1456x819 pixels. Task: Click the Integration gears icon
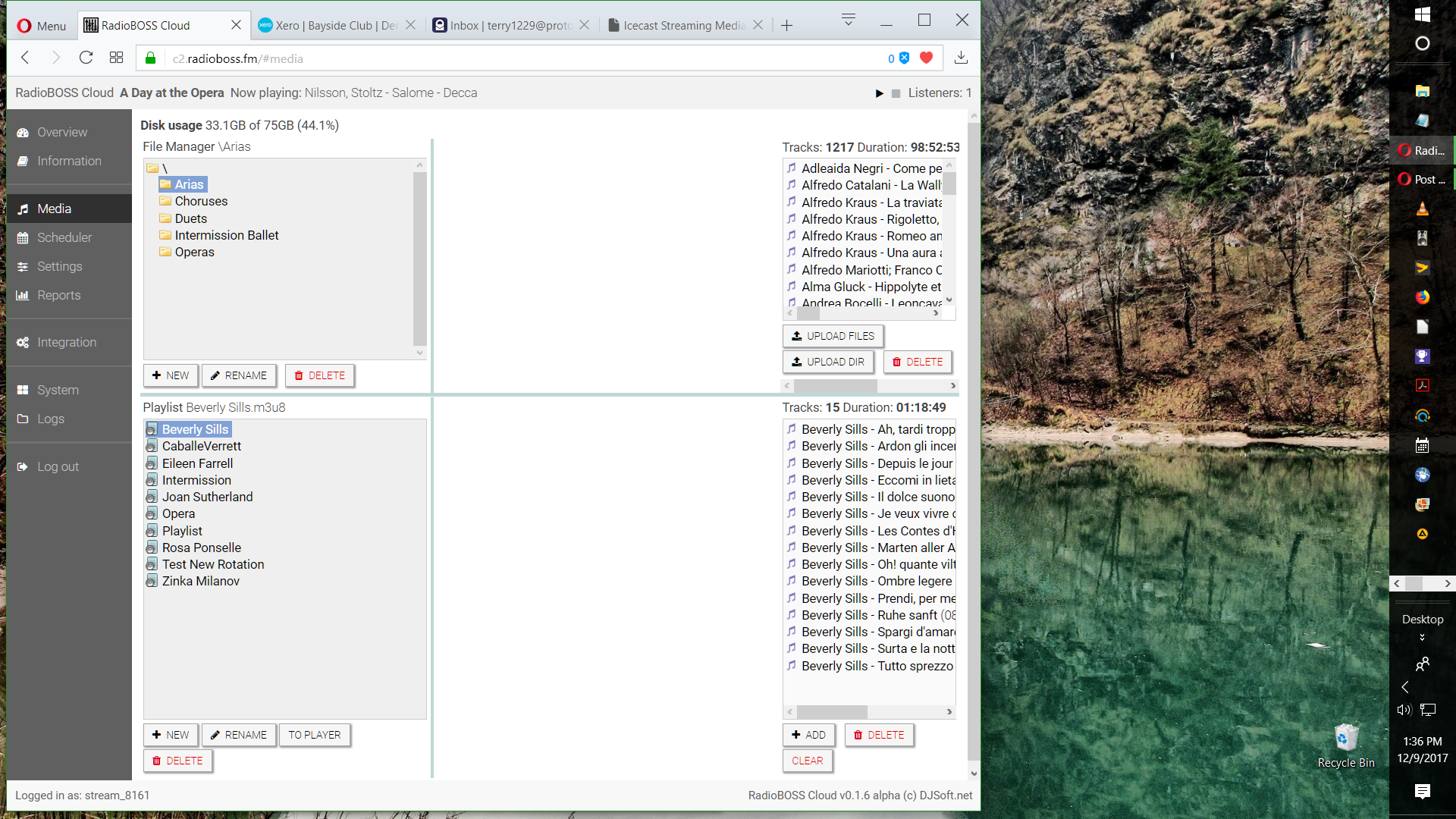coord(23,343)
